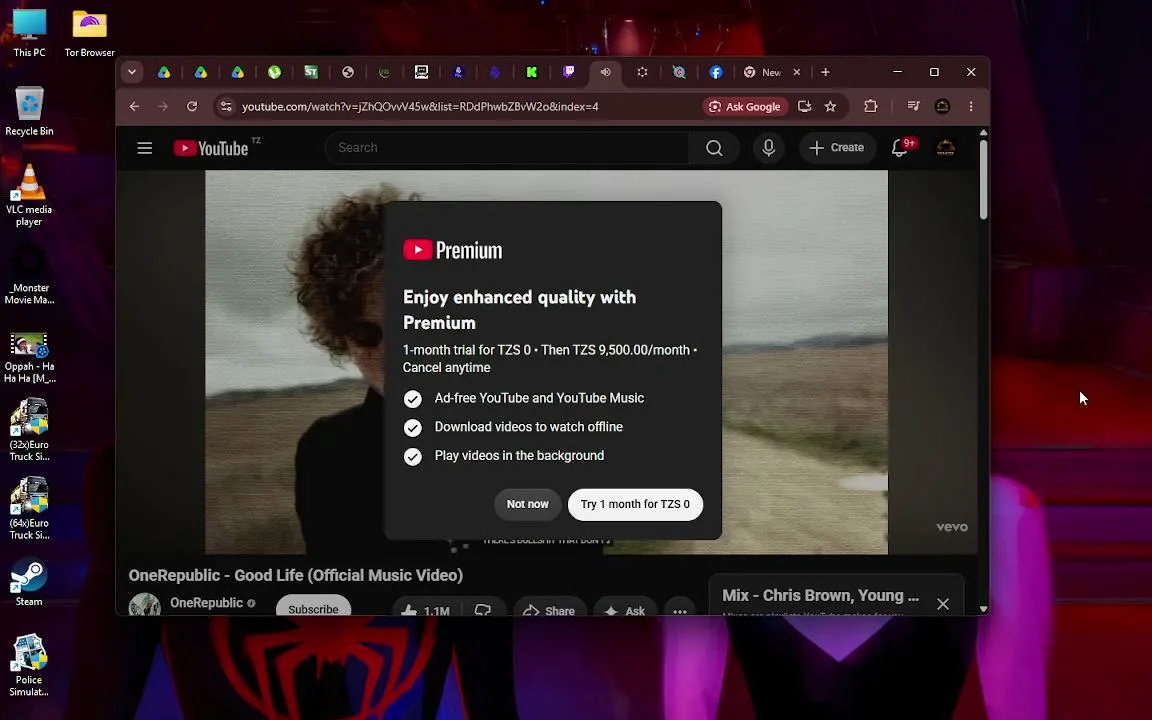The height and width of the screenshot is (720, 1152).
Task: Click the address bar URL text
Action: [x=420, y=107]
